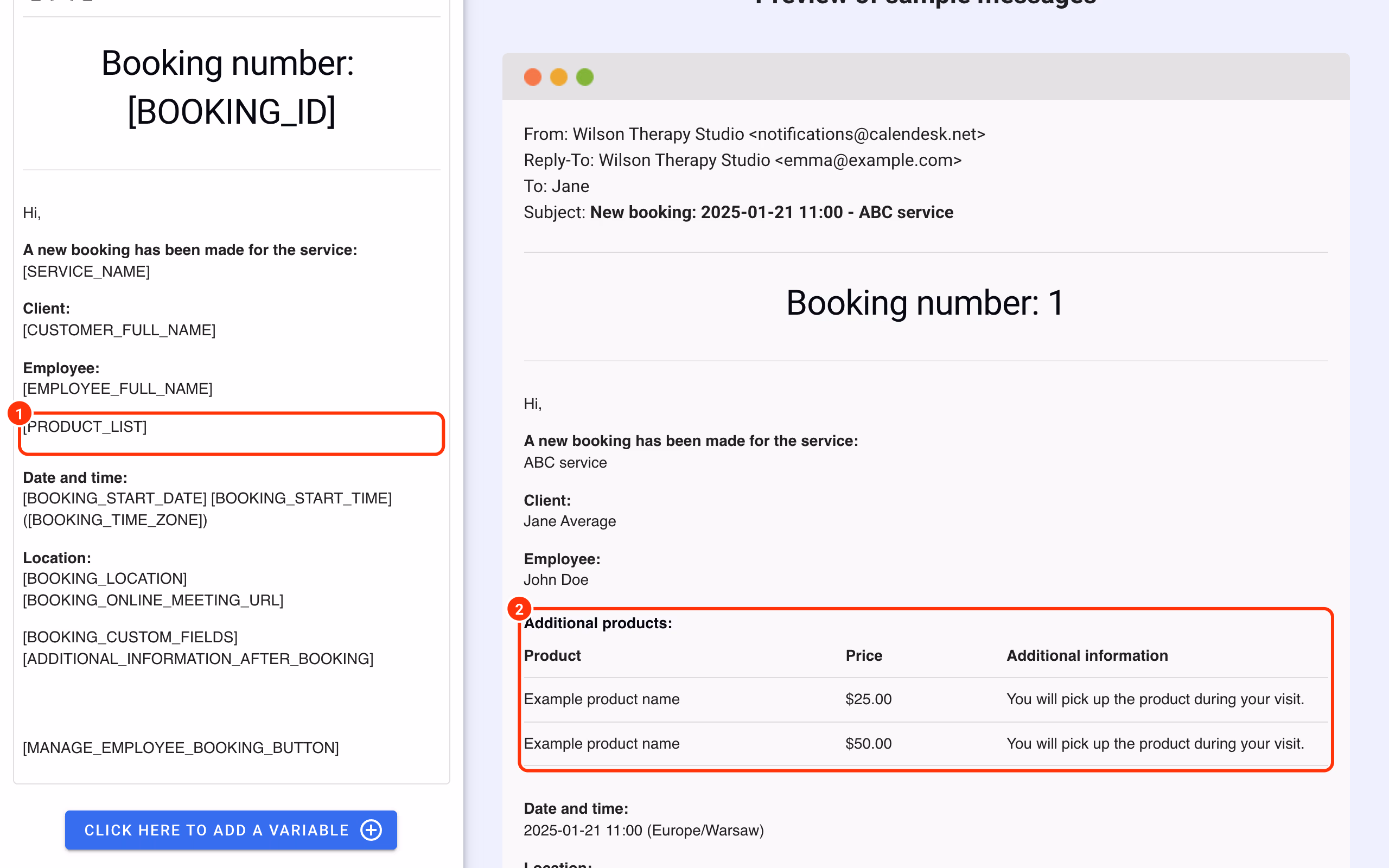
Task: Click the 'Booking number: 1' heading in preview
Action: pos(925,303)
